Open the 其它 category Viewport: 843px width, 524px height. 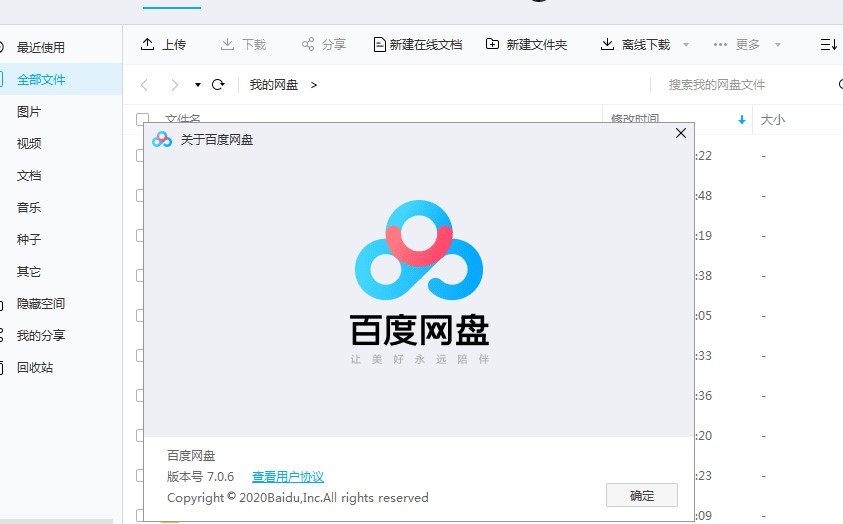[29, 271]
